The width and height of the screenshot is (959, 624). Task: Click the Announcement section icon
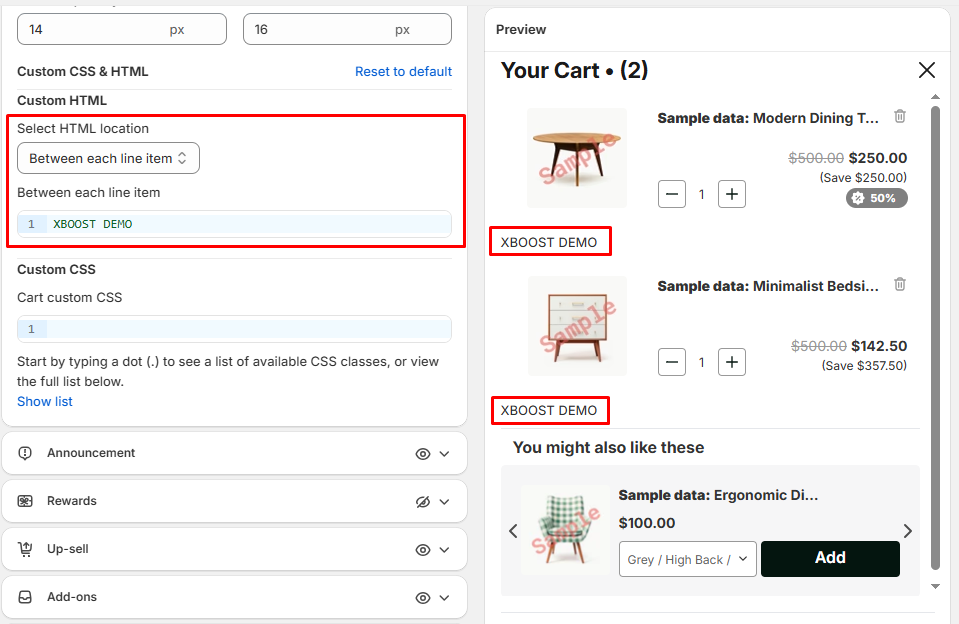[x=26, y=453]
